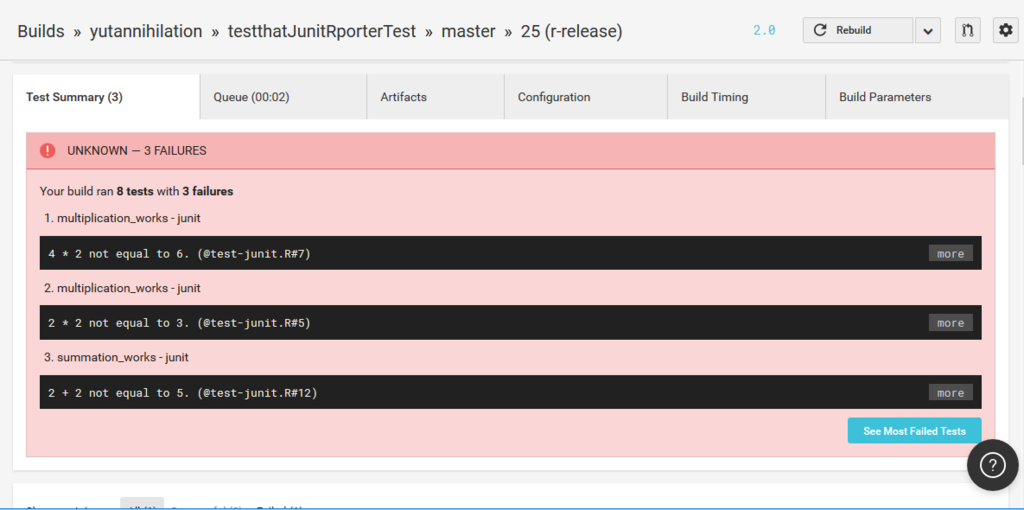
Task: Expand 'more' for 4 * 2 failure
Action: click(951, 253)
